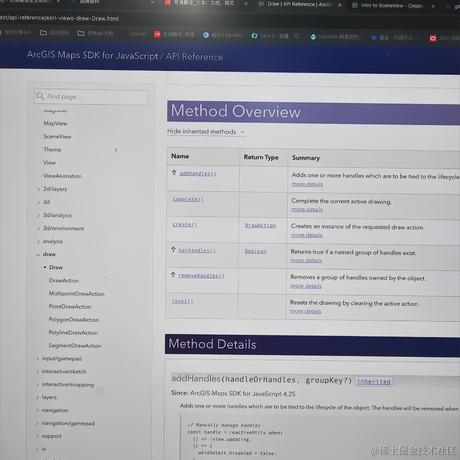The height and width of the screenshot is (460, 460).
Task: Click more details under Complete the current drawing
Action: point(307,209)
